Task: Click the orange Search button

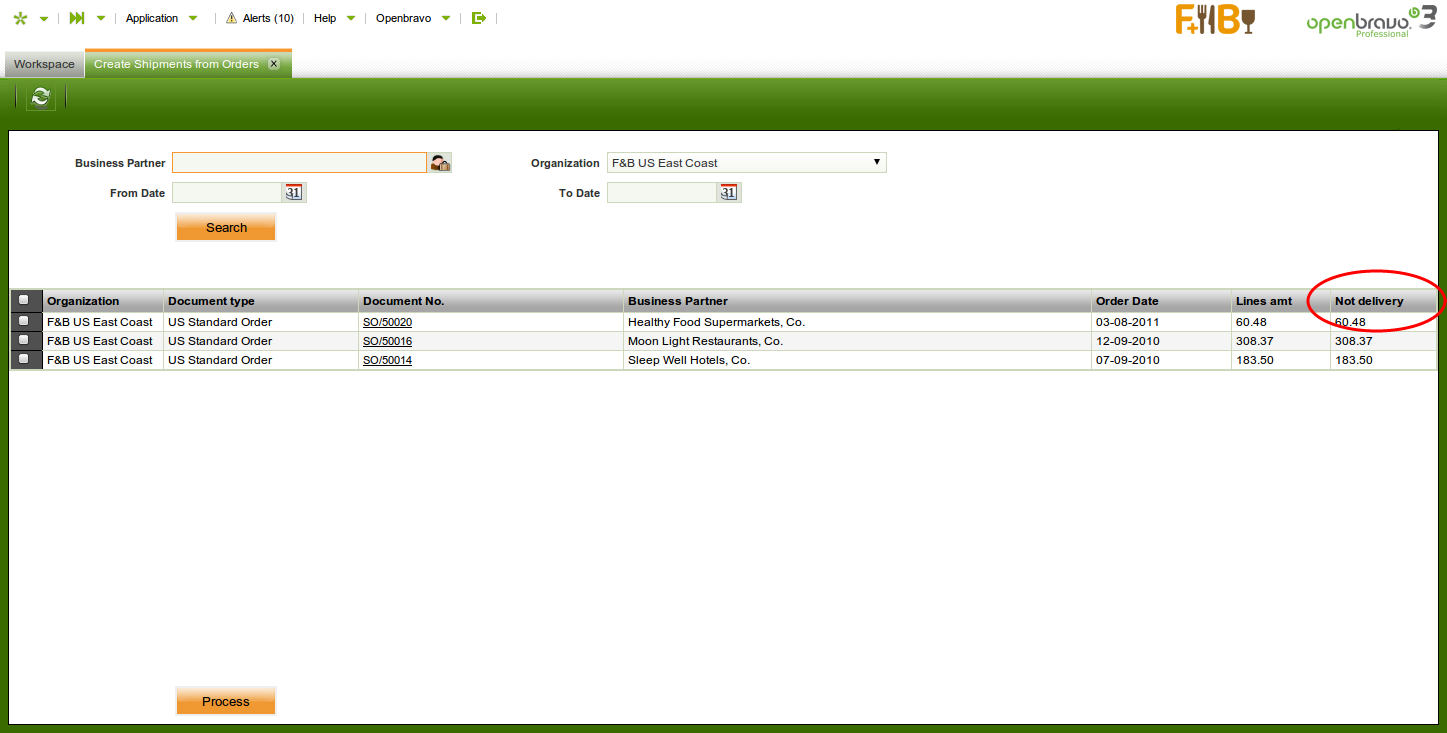Action: coord(226,227)
